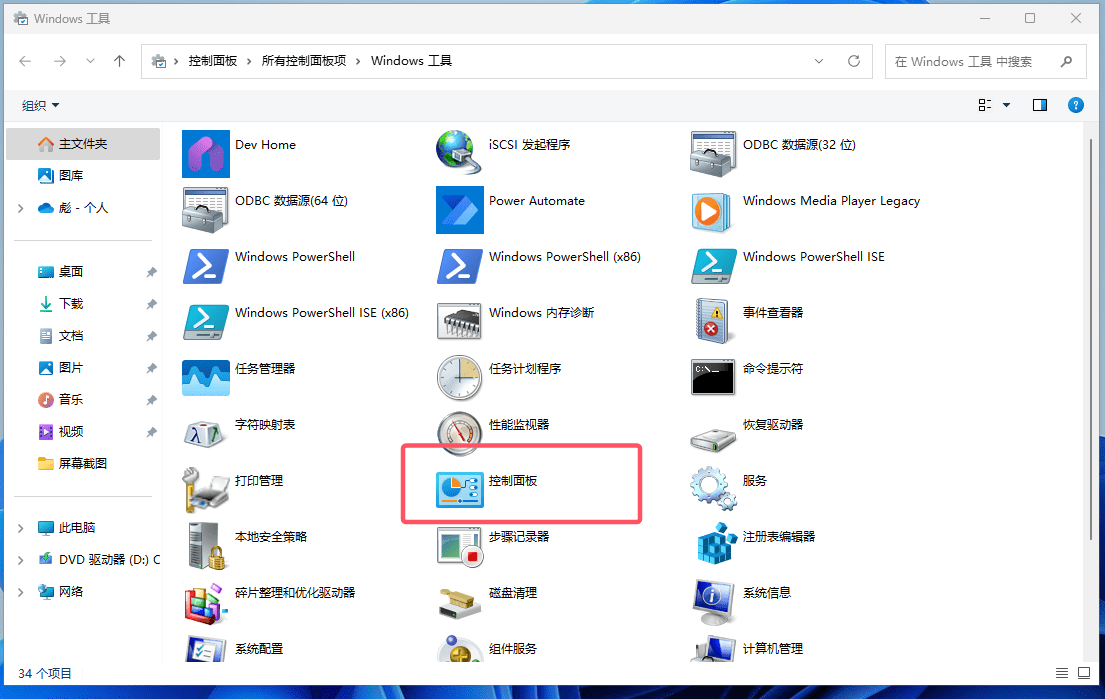Select 恢复驱动器 icon
Screen dimensions: 1105x699
tap(713, 438)
